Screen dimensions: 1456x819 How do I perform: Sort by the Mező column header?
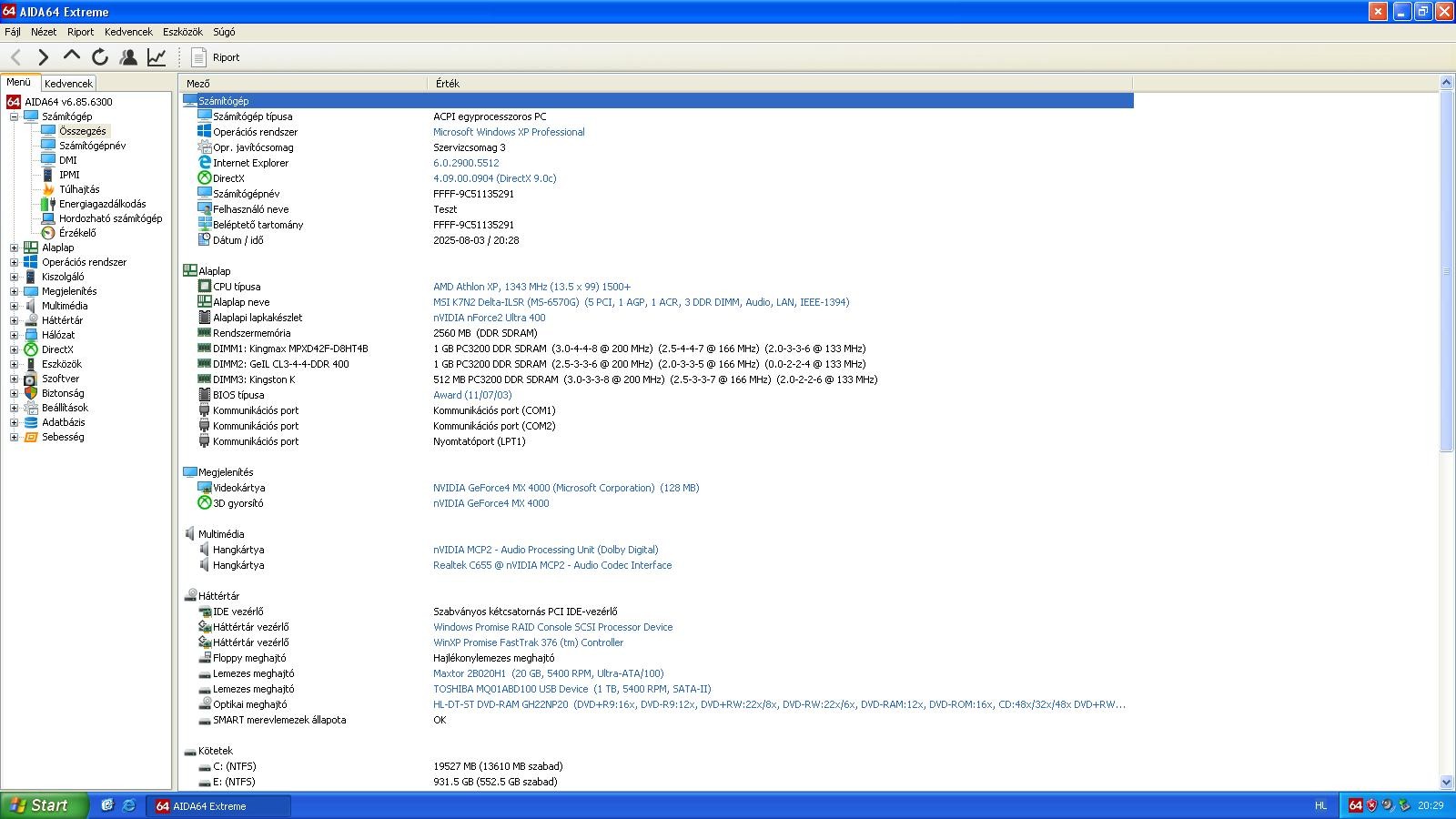pyautogui.click(x=303, y=83)
